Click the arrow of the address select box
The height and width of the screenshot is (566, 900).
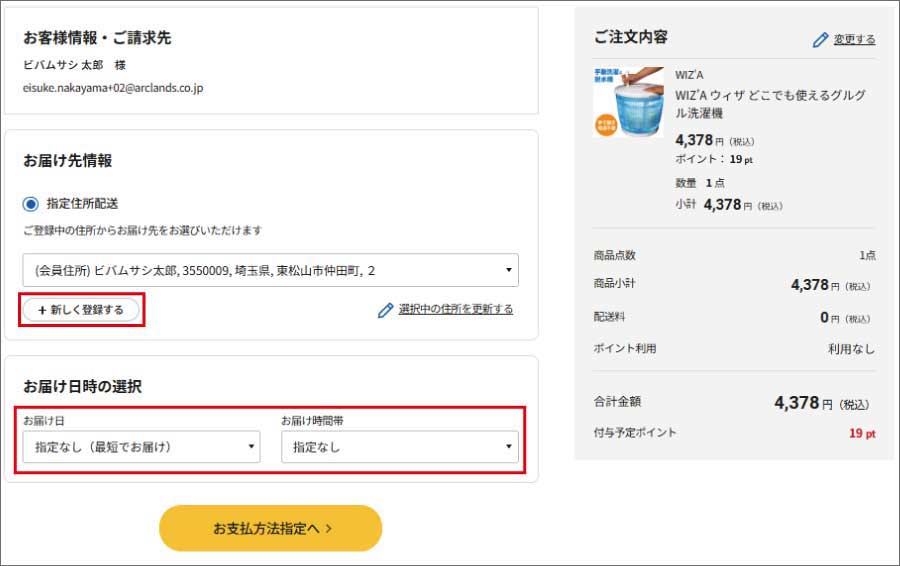coord(509,270)
